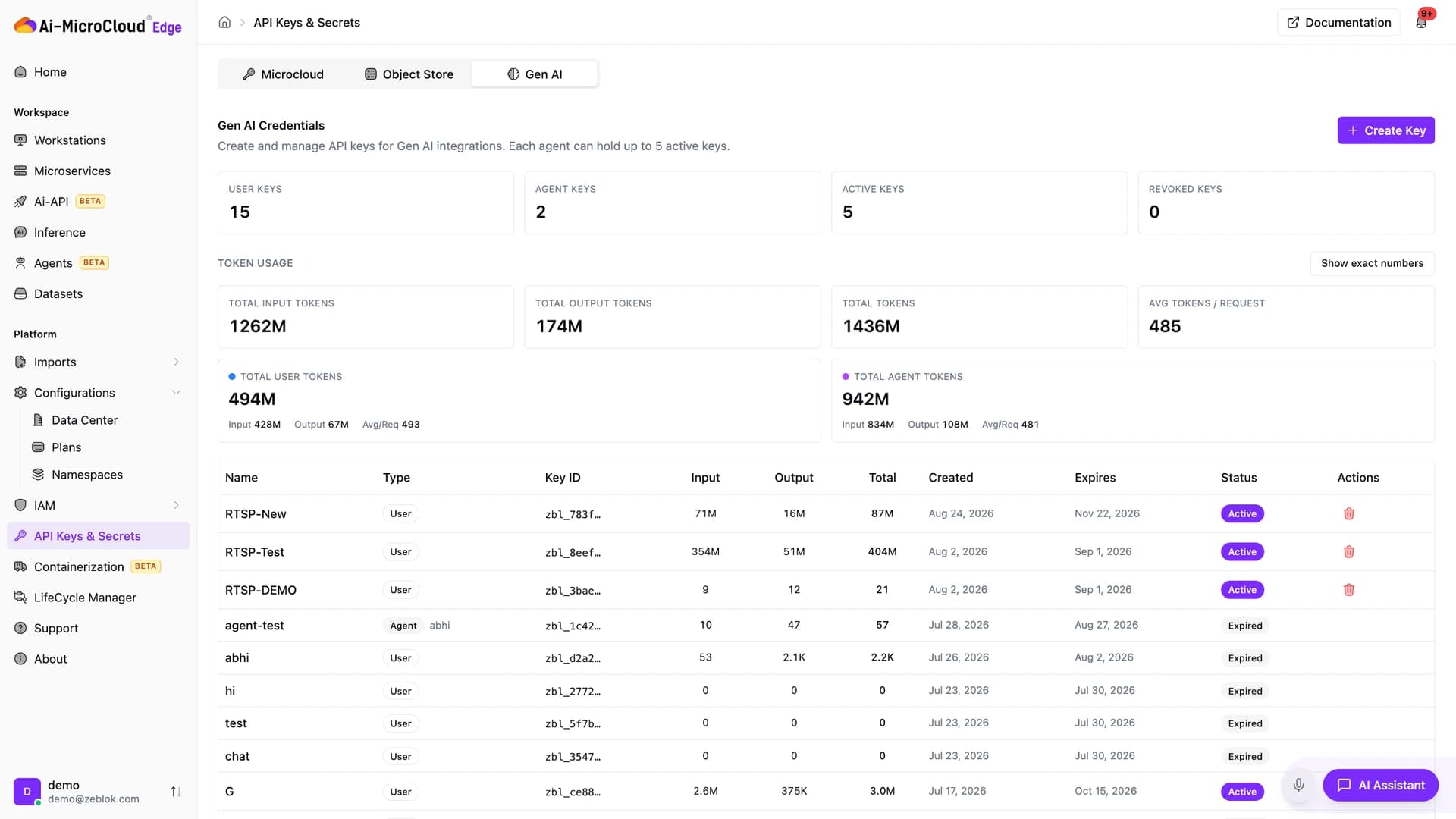
Task: Click the Total Output Tokens card
Action: click(x=673, y=317)
